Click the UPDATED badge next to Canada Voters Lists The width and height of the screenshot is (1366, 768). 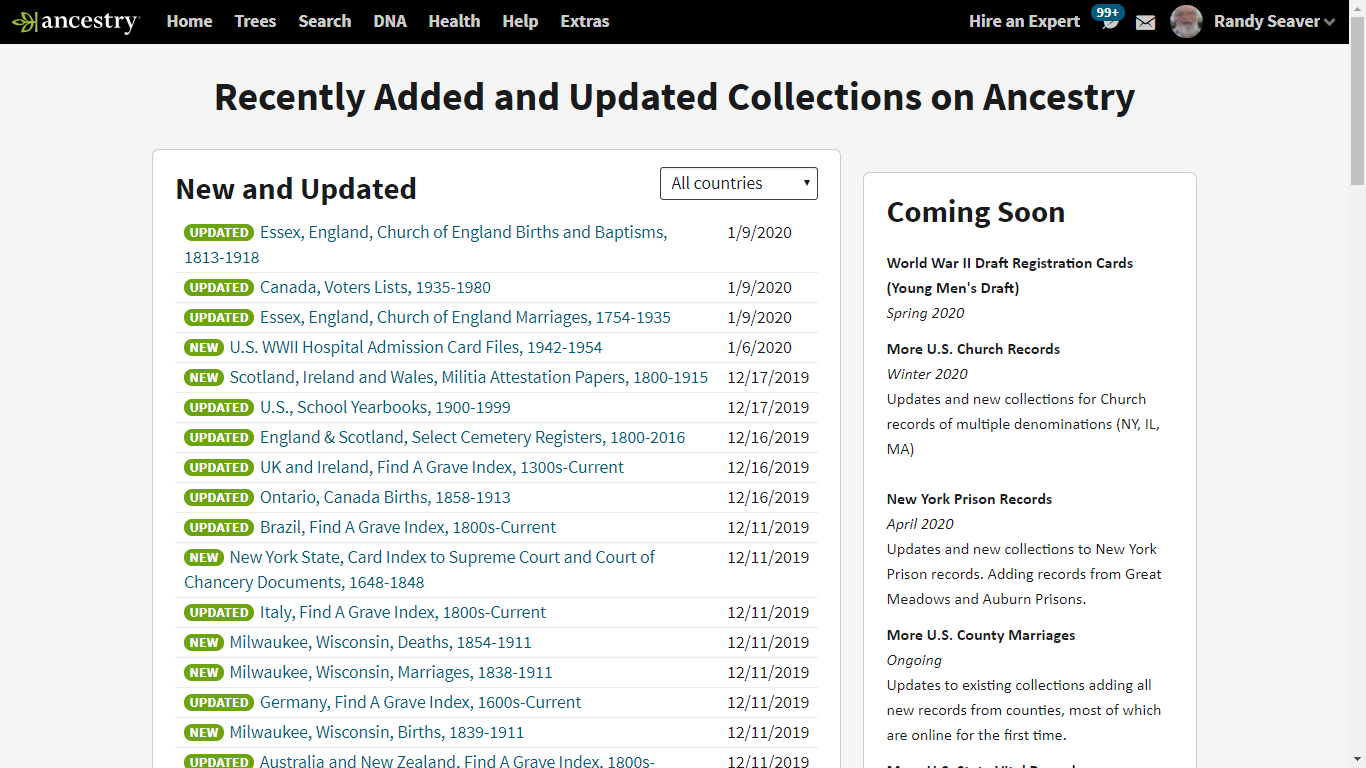tap(219, 287)
